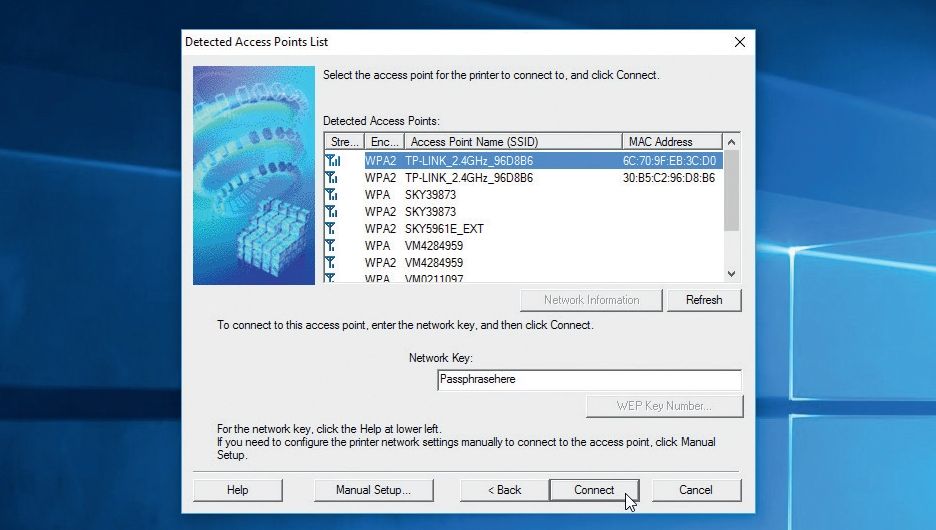
Task: Click the list scroll down arrow
Action: click(731, 274)
